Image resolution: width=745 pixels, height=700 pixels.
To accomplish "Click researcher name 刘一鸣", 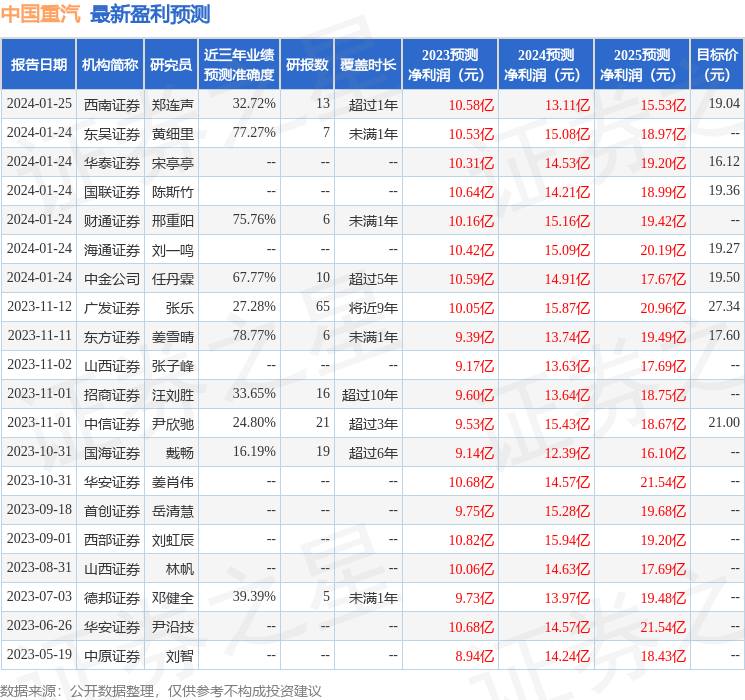I will [172, 250].
